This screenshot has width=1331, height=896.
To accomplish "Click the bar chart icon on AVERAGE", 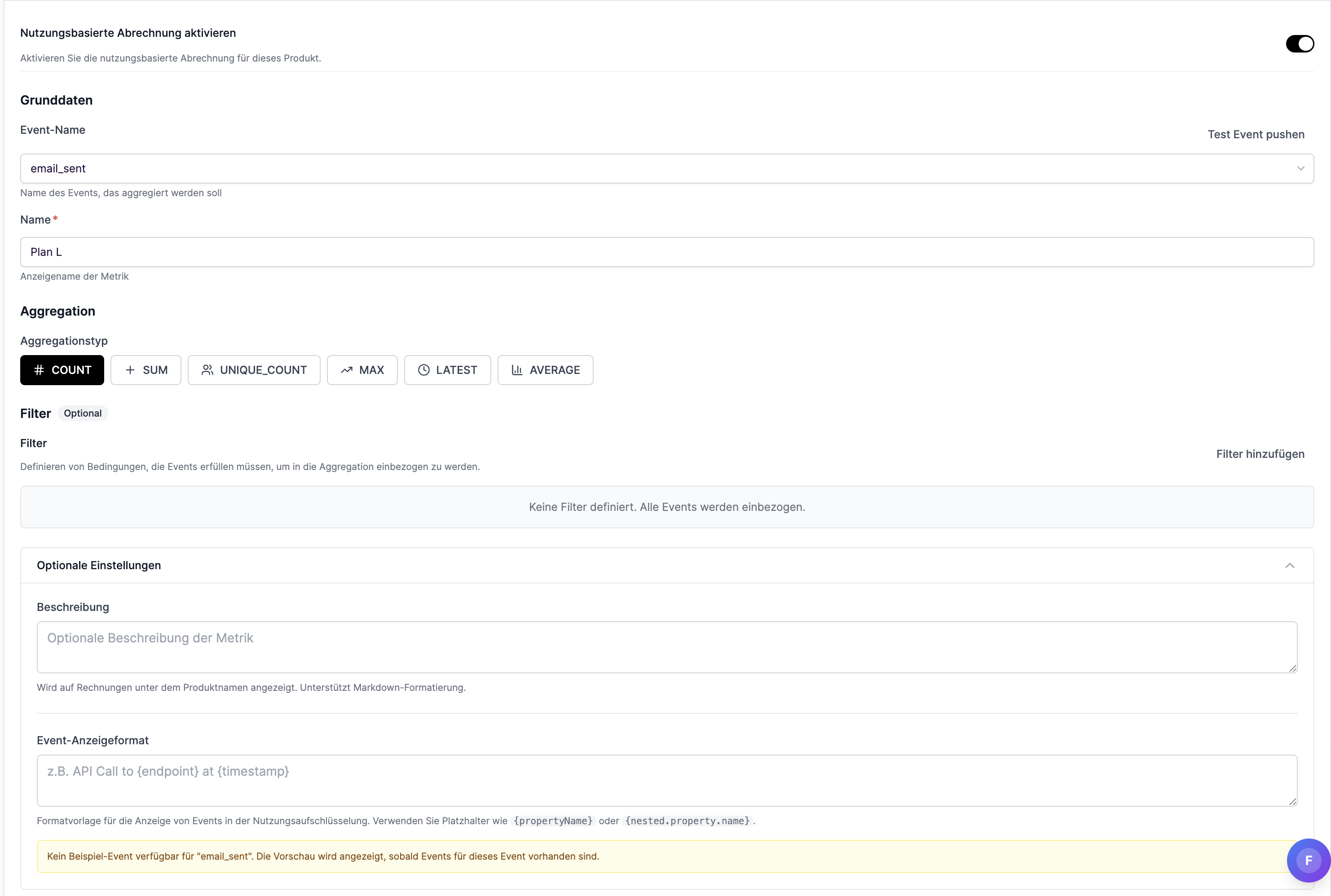I will tap(516, 370).
